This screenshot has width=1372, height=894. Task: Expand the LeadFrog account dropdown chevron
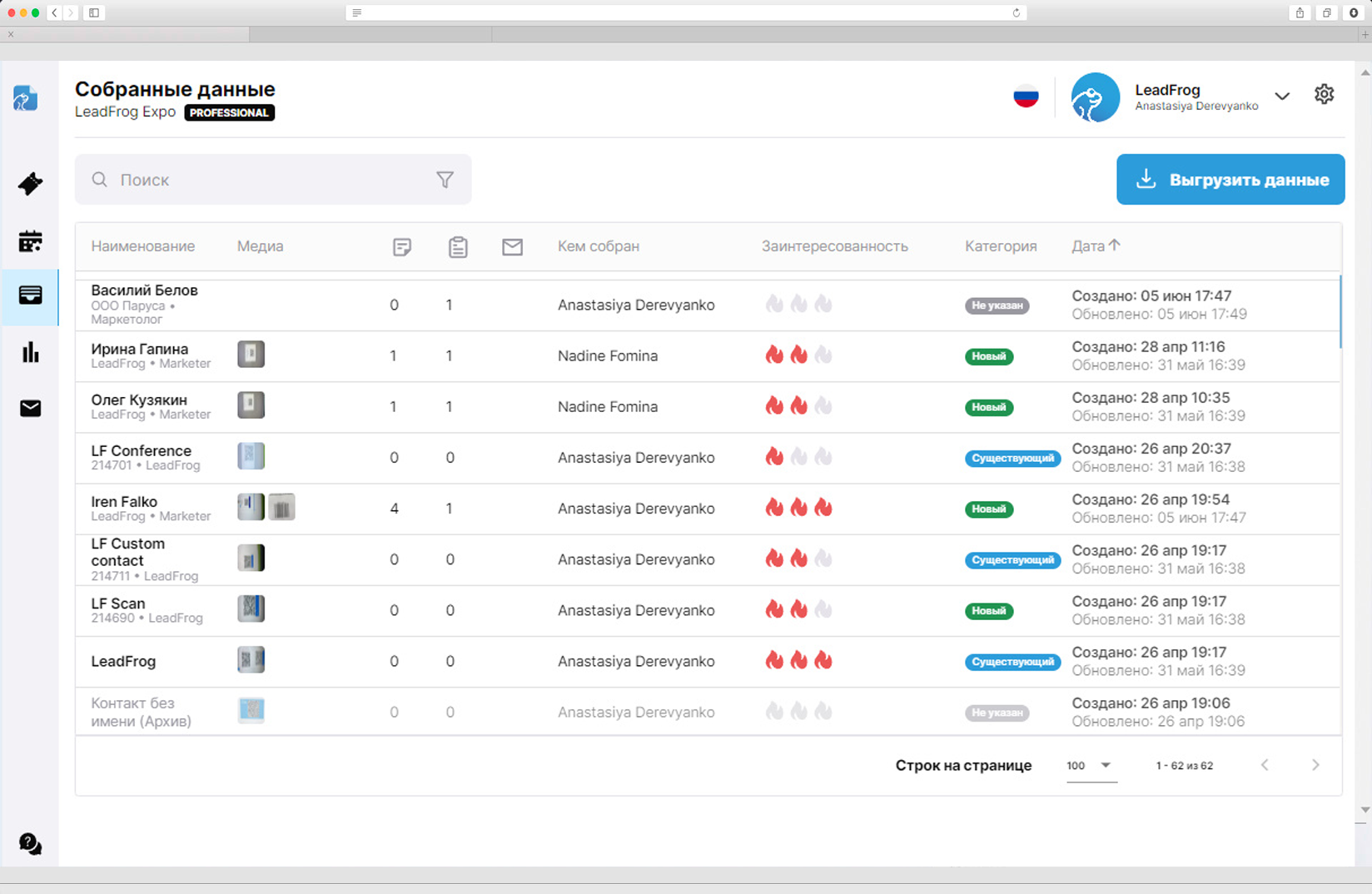[1282, 97]
